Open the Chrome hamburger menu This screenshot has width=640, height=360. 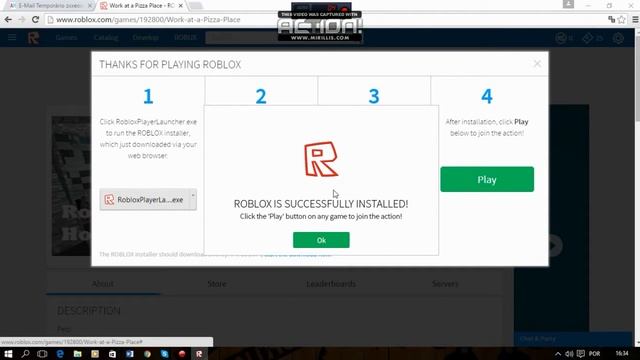[x=636, y=19]
